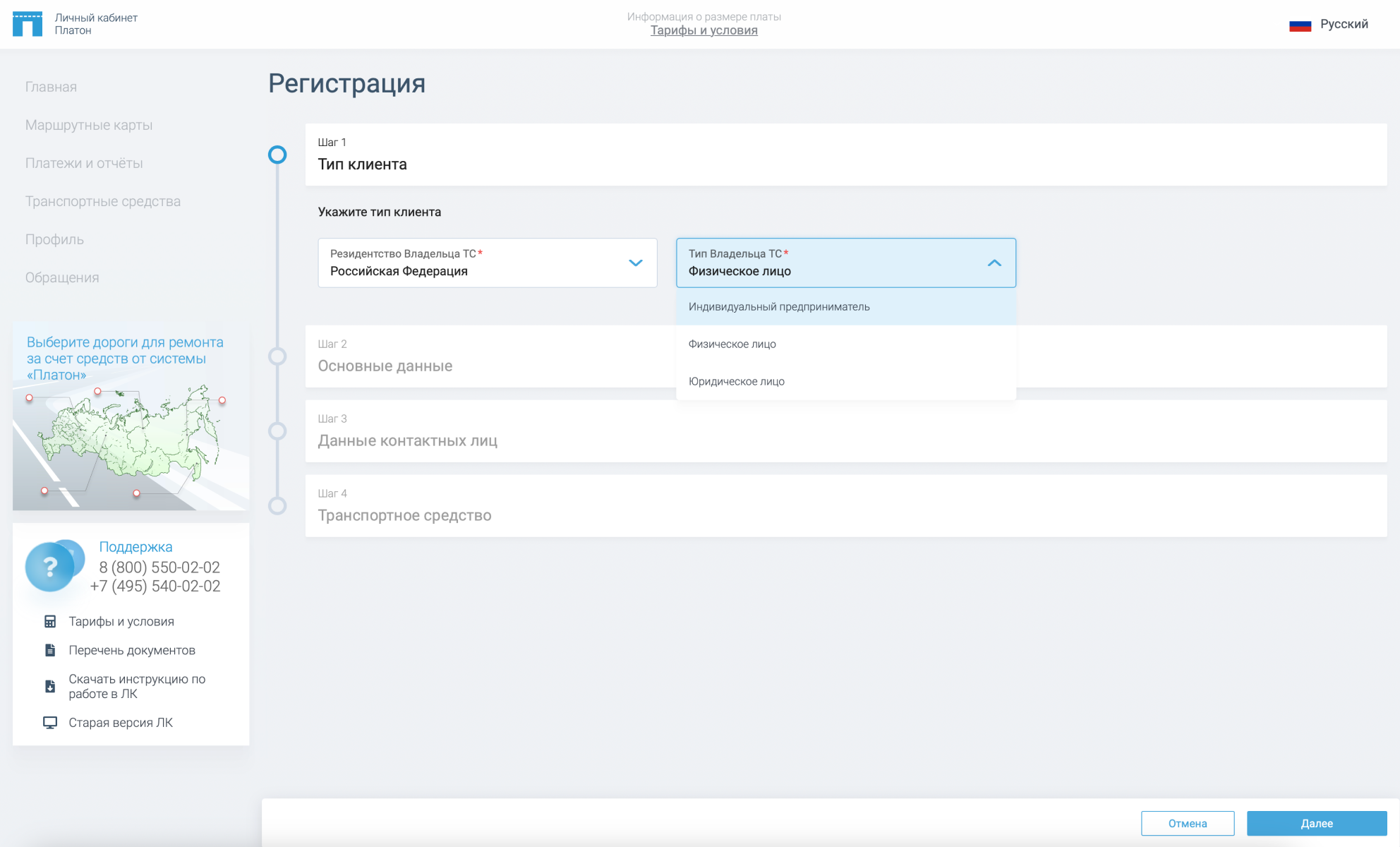Click the calculator icon beside Тарифы и условия
The width and height of the screenshot is (1400, 847).
pyautogui.click(x=49, y=621)
